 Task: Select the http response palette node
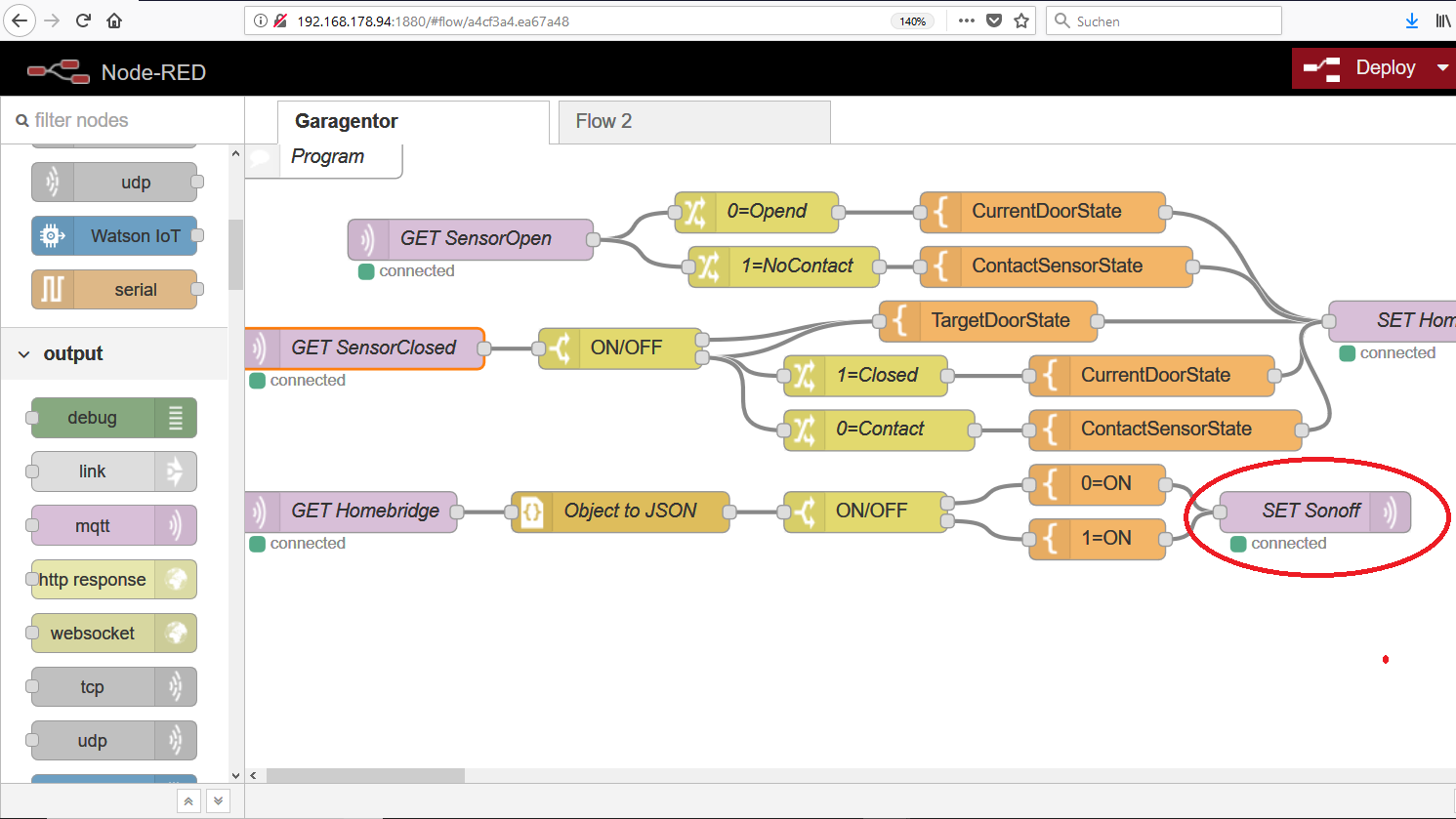pyautogui.click(x=113, y=580)
